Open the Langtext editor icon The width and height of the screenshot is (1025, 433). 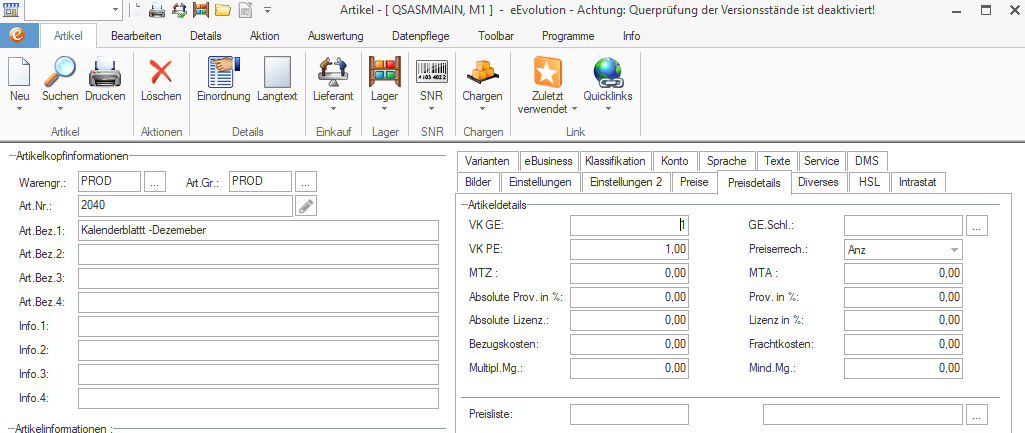[x=277, y=73]
